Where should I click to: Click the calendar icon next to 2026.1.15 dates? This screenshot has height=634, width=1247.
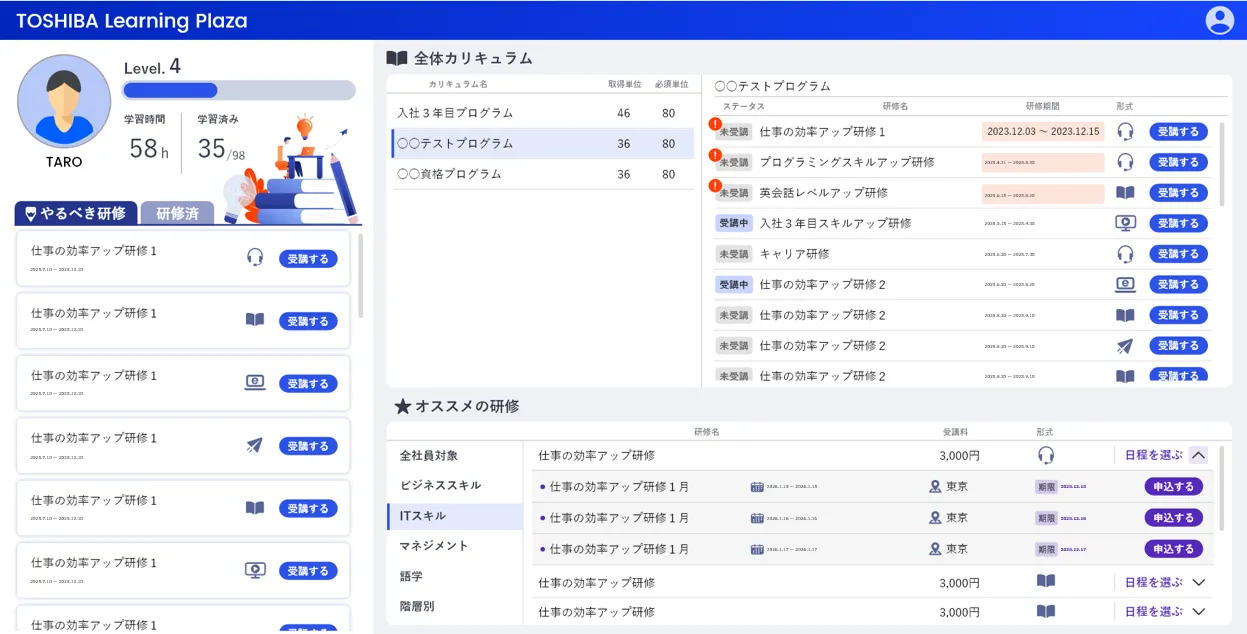coord(757,487)
